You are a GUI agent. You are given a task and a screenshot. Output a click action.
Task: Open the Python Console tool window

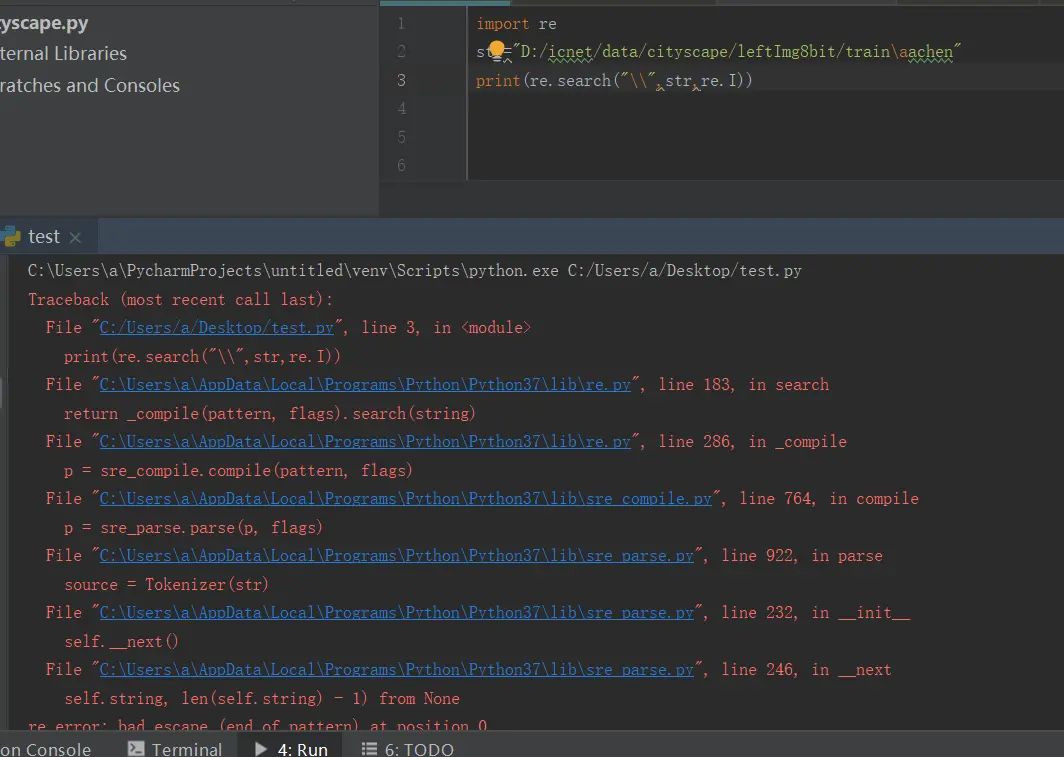45,749
